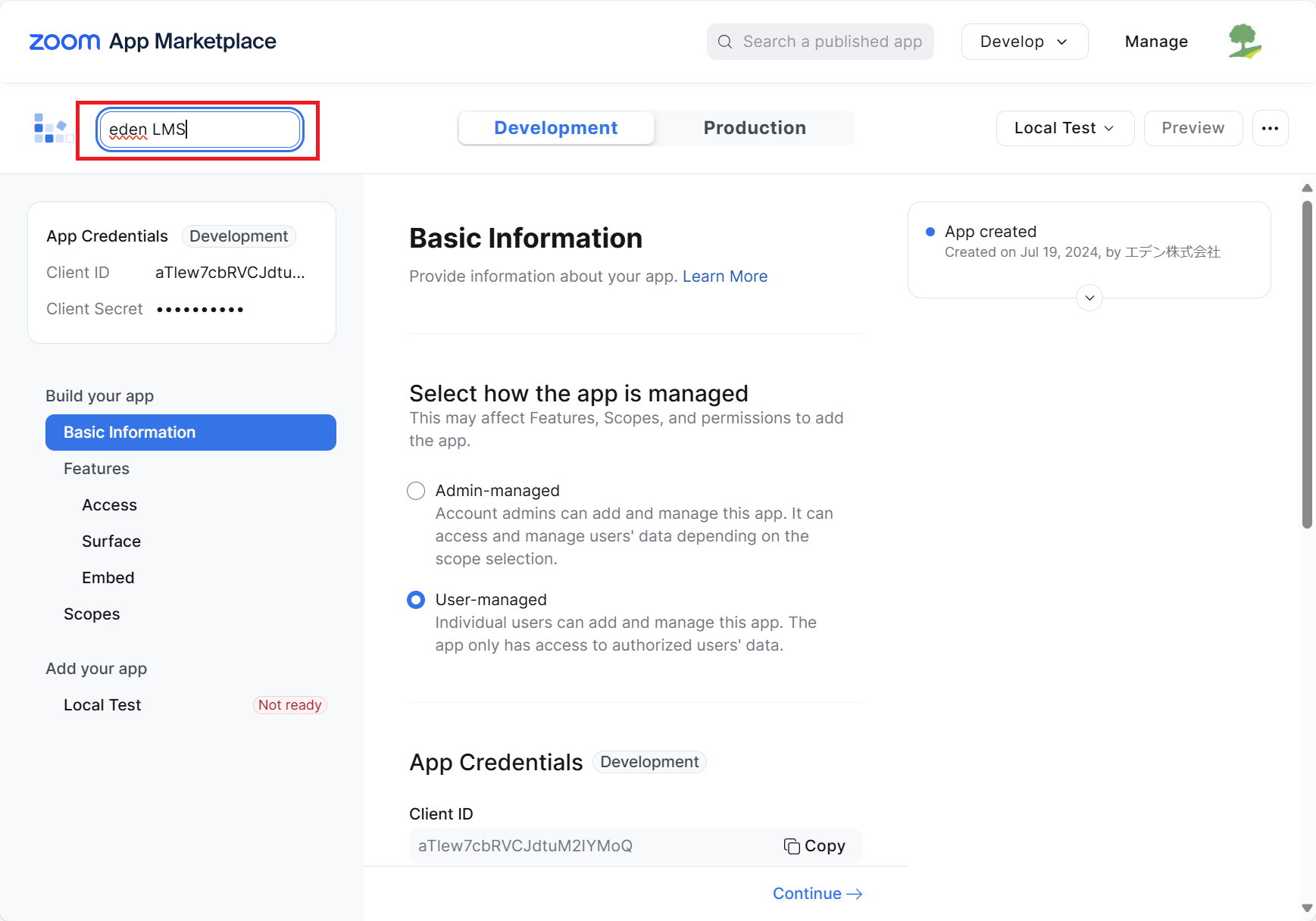Viewport: 1316px width, 921px height.
Task: Open the Learn More link
Action: tap(725, 276)
